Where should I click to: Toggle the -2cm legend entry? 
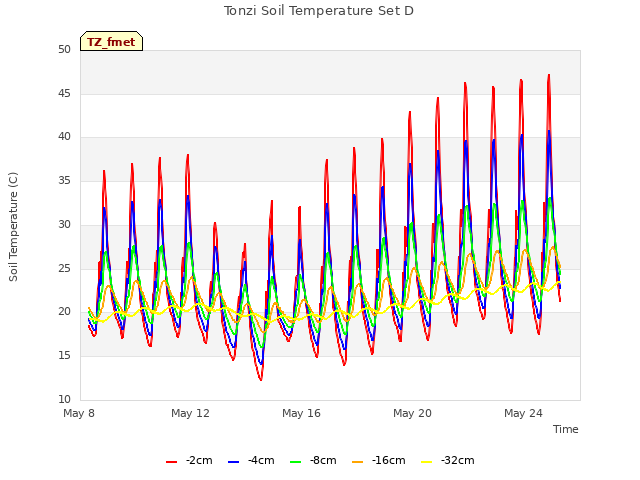coord(189,460)
